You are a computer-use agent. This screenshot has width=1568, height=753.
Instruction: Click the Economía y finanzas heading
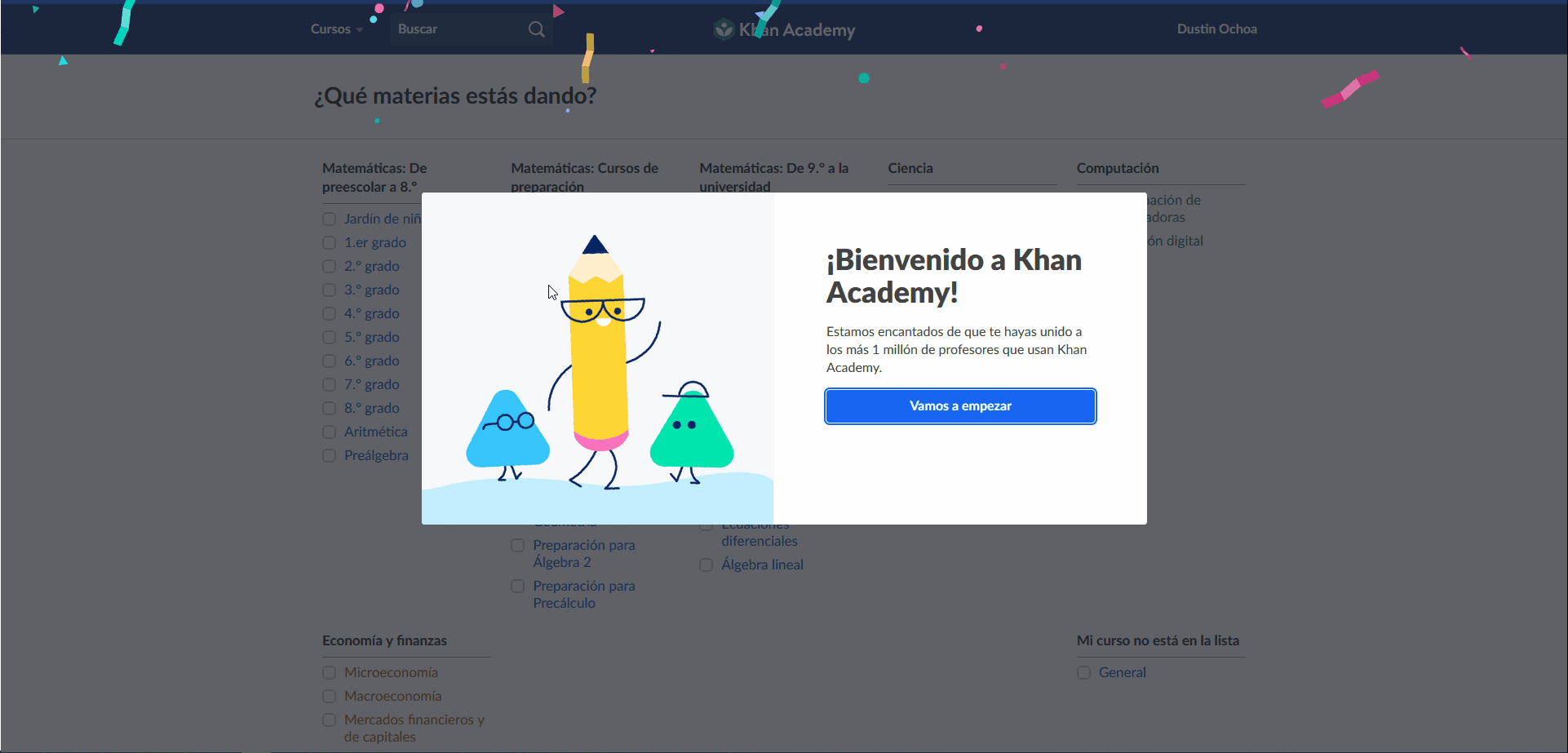click(x=384, y=641)
